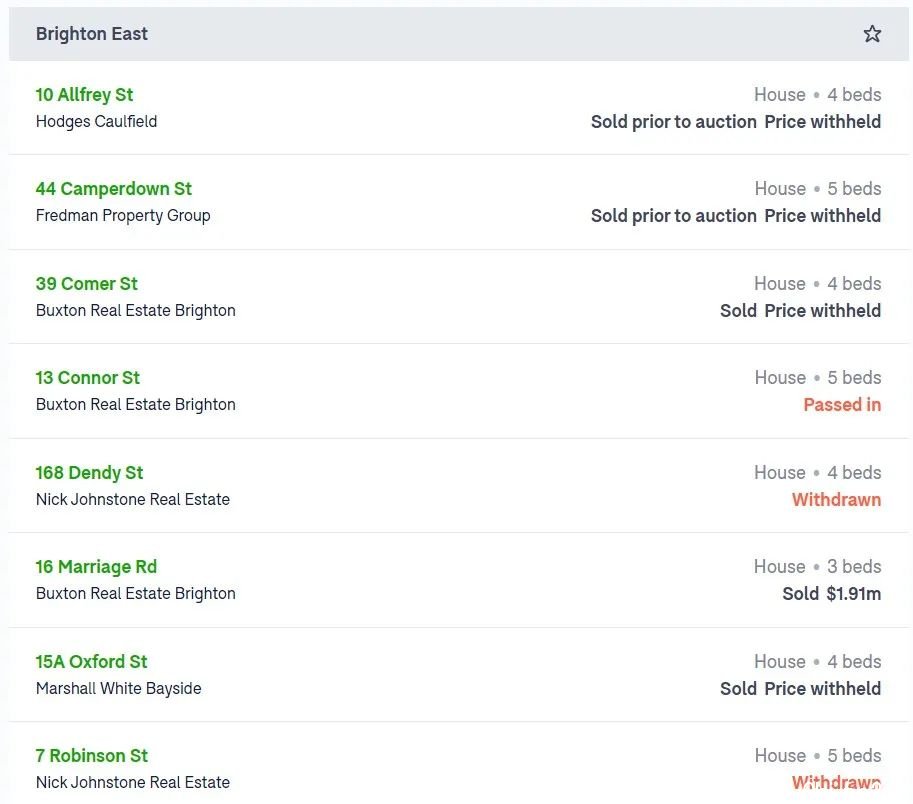Click the Sold $1.91m result

click(x=831, y=594)
